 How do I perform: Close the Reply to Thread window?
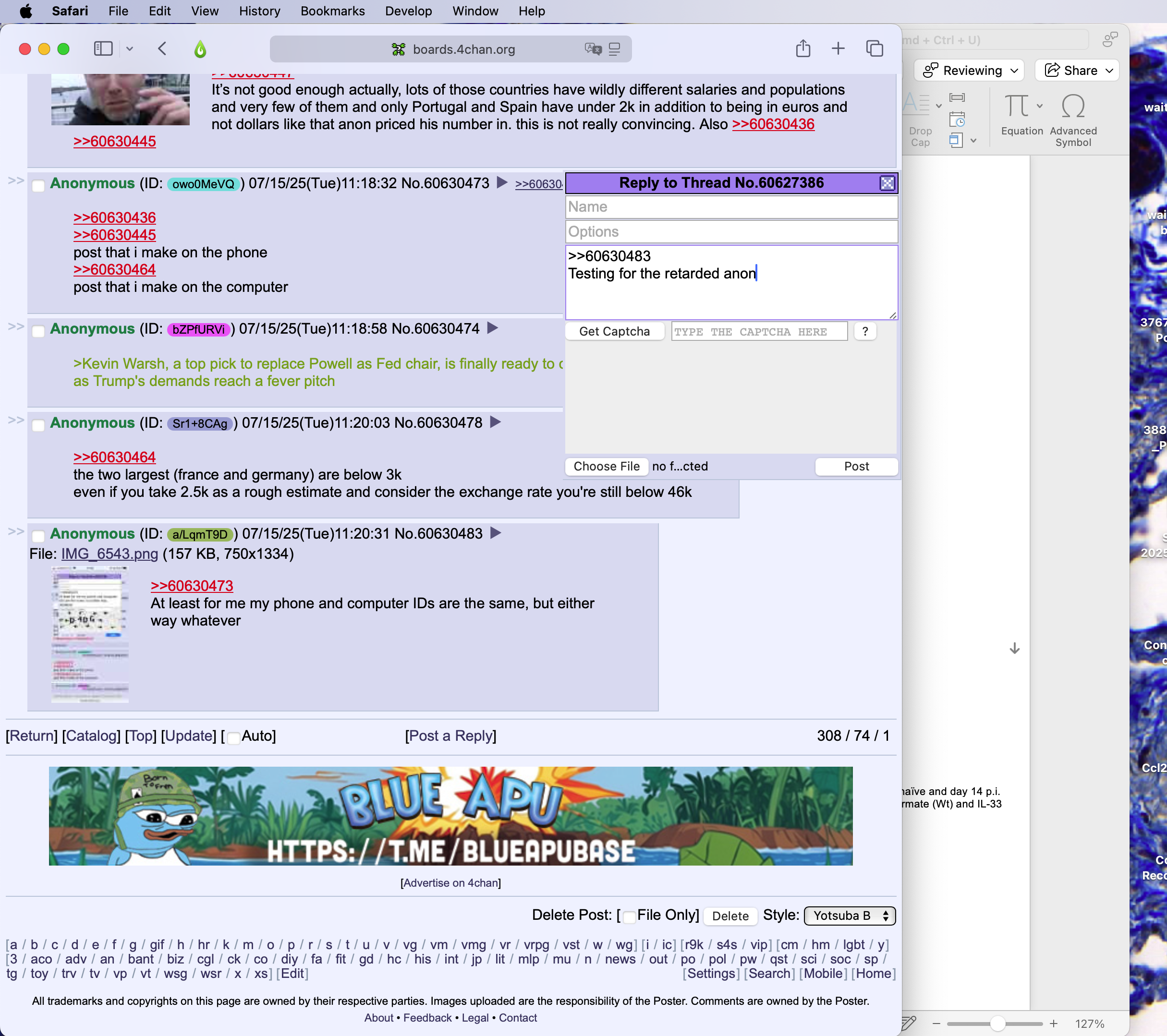tap(887, 182)
